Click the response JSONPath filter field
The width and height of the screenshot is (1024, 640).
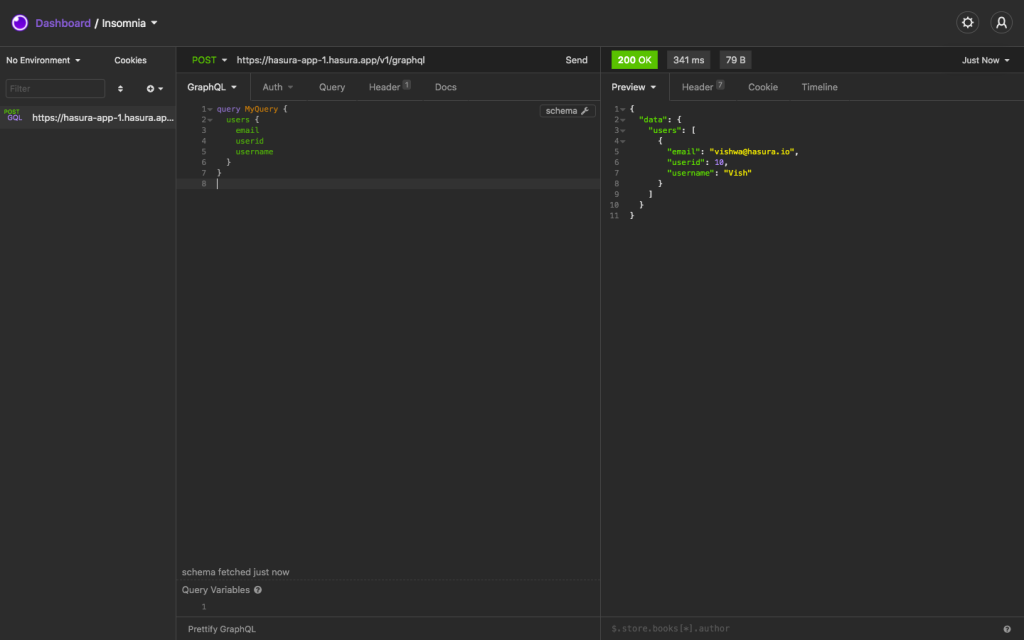[800, 629]
